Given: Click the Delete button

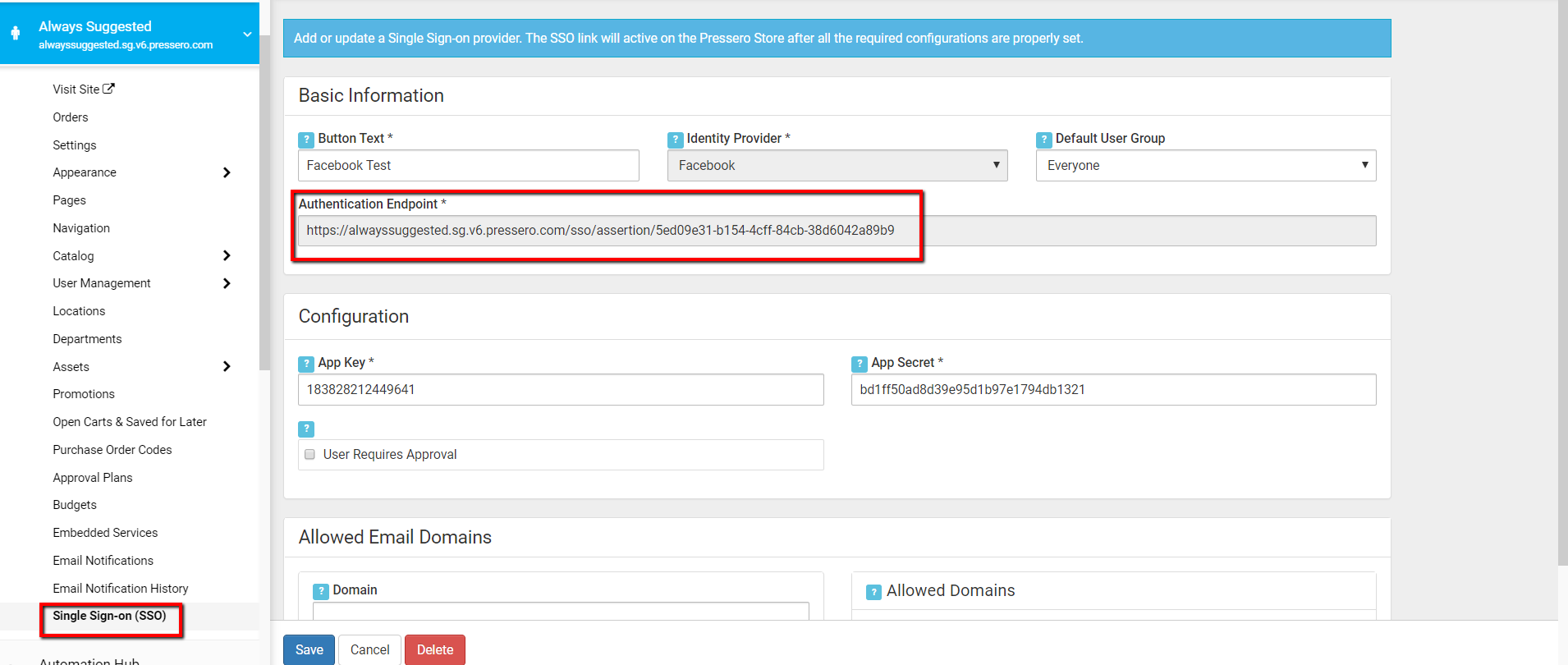Looking at the screenshot, I should click(435, 649).
